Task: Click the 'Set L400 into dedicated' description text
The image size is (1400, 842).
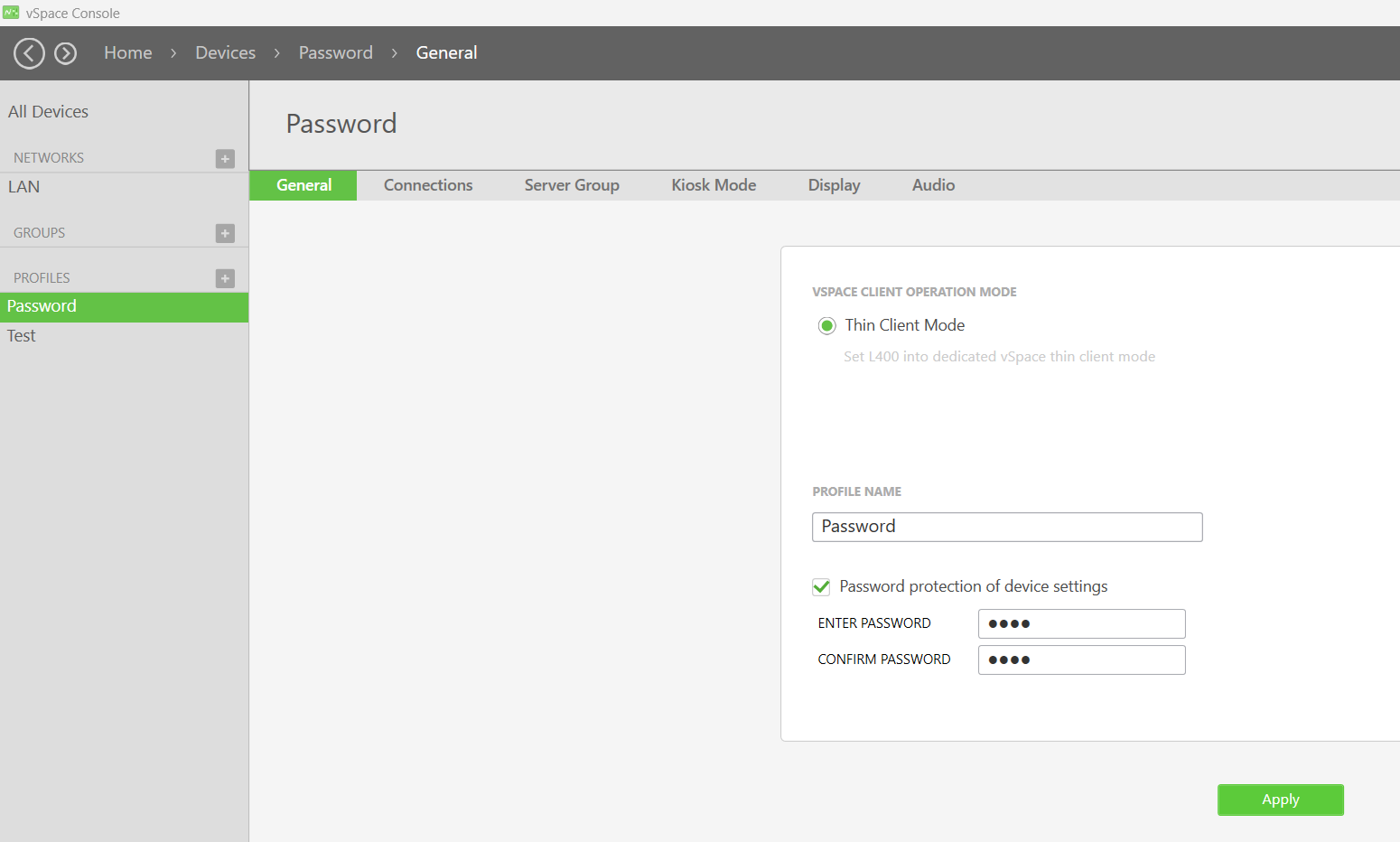Action: point(1000,357)
